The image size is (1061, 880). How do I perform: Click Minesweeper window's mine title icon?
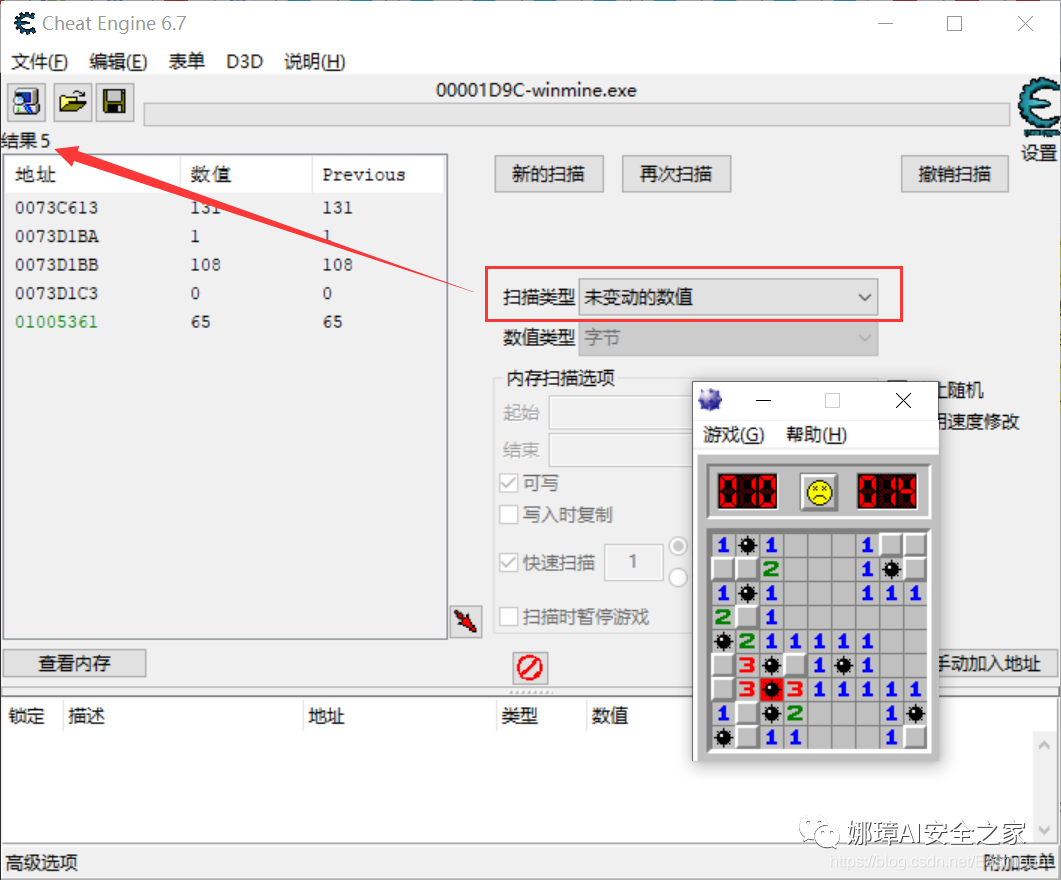click(710, 400)
